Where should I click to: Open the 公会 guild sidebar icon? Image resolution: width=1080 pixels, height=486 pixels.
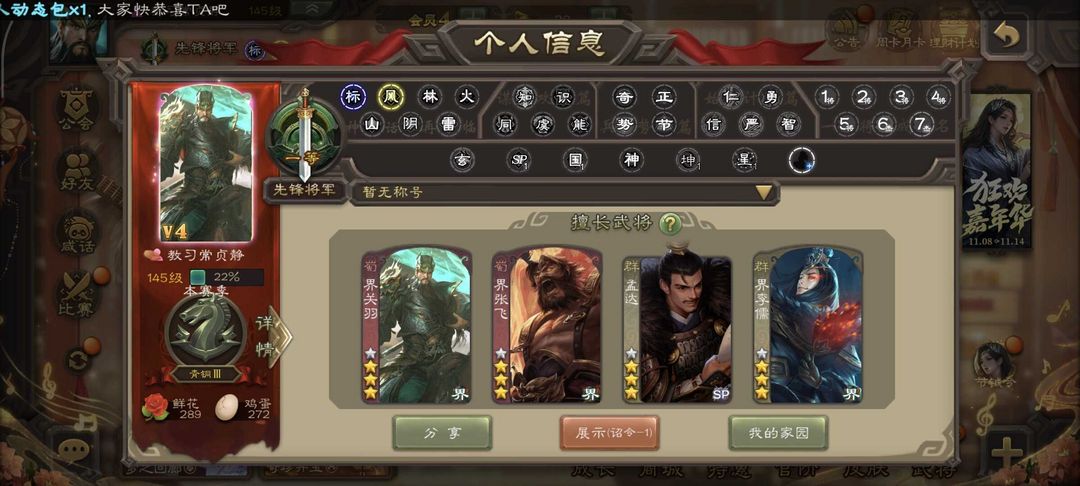click(76, 109)
